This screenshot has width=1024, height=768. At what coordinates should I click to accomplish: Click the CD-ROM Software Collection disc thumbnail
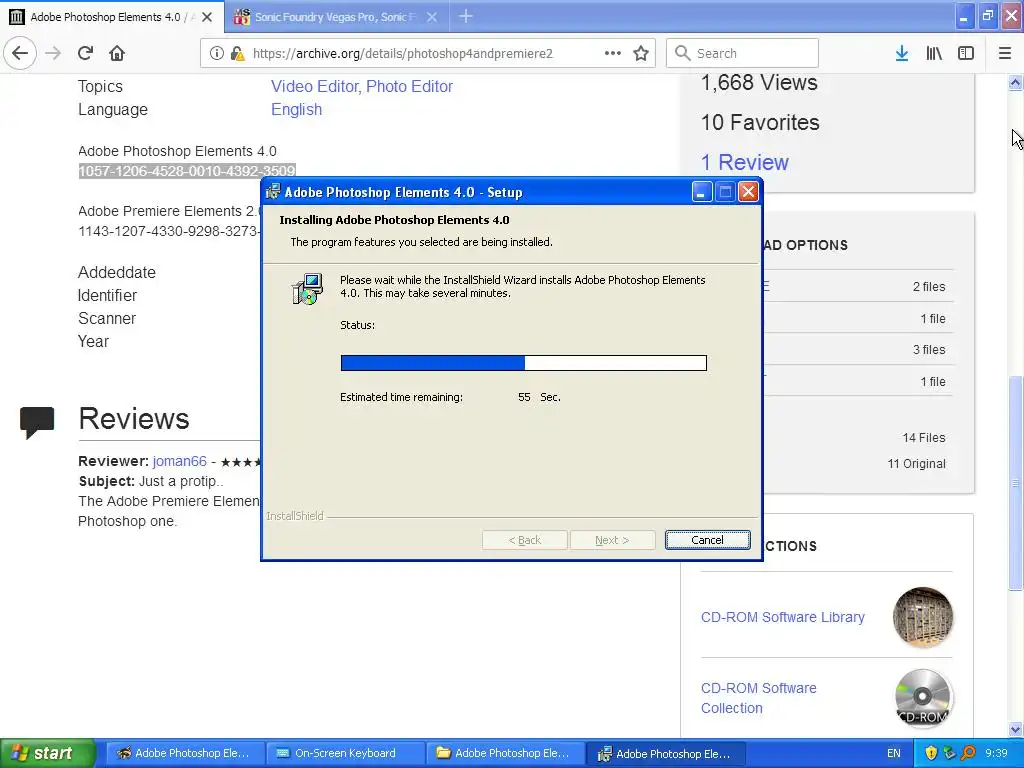(x=923, y=698)
